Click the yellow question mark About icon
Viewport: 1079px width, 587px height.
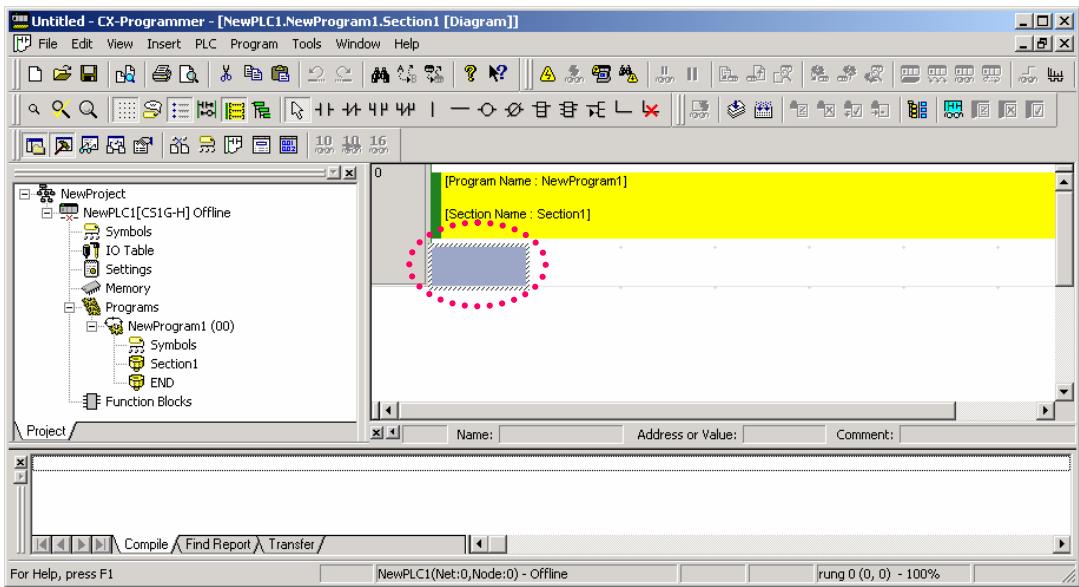pos(471,74)
